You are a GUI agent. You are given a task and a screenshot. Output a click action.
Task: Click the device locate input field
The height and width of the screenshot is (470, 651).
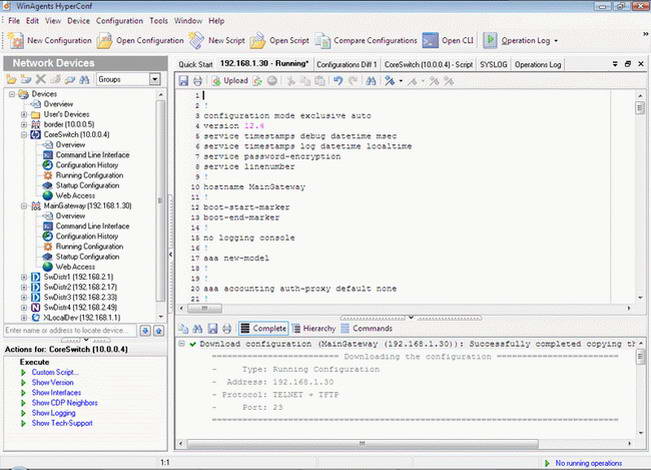(70, 330)
